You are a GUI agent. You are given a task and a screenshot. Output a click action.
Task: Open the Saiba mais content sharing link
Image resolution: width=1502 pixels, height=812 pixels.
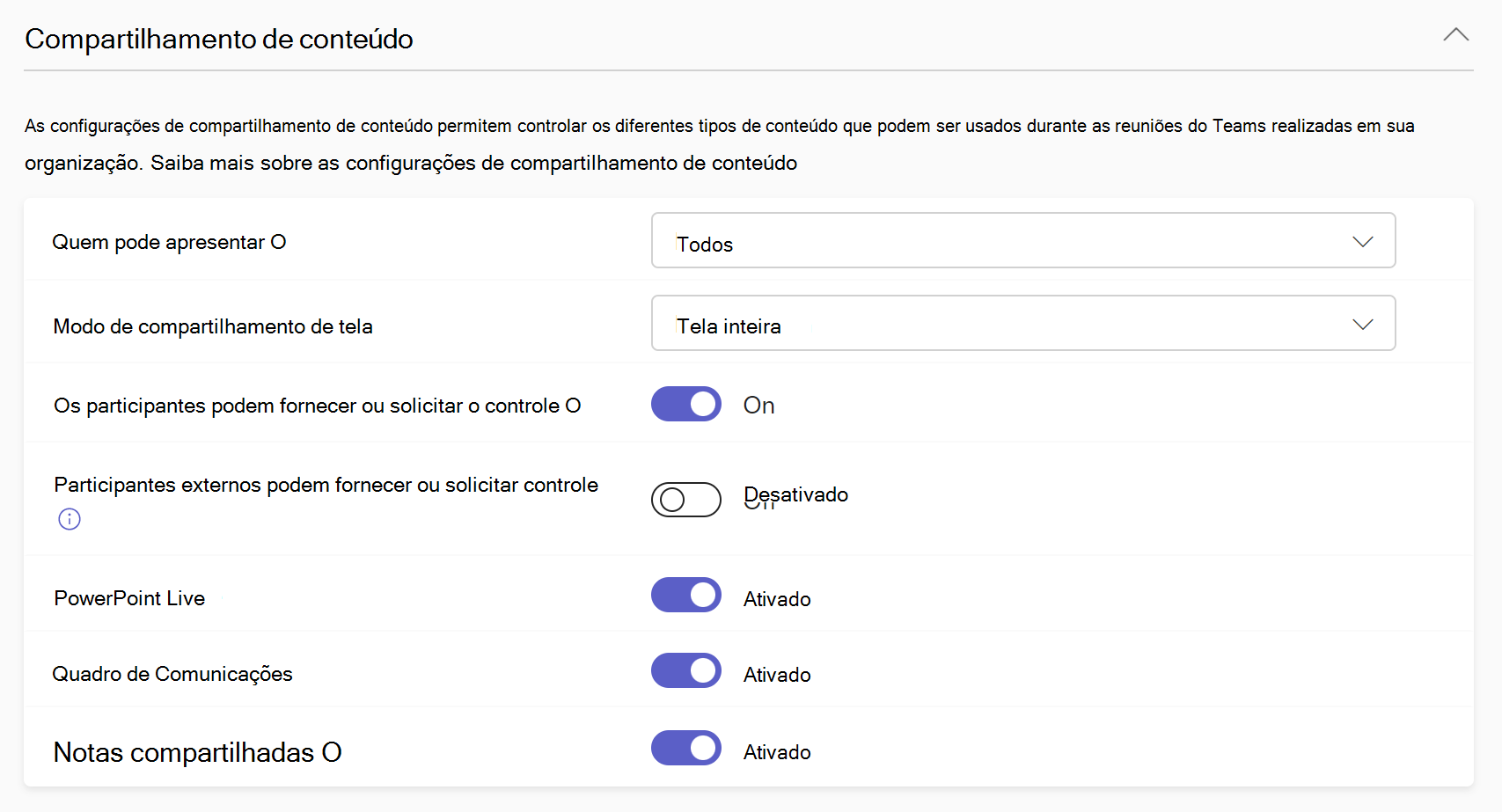pyautogui.click(x=474, y=163)
